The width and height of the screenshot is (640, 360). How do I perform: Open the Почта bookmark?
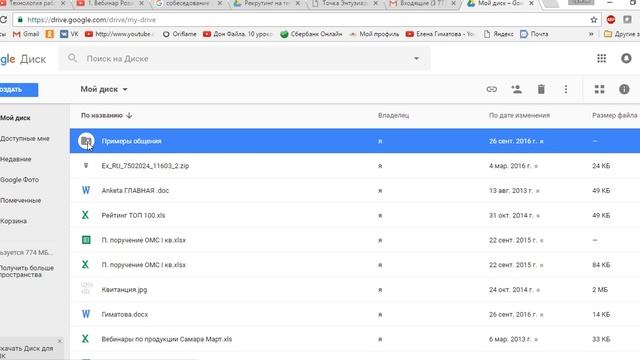(534, 34)
